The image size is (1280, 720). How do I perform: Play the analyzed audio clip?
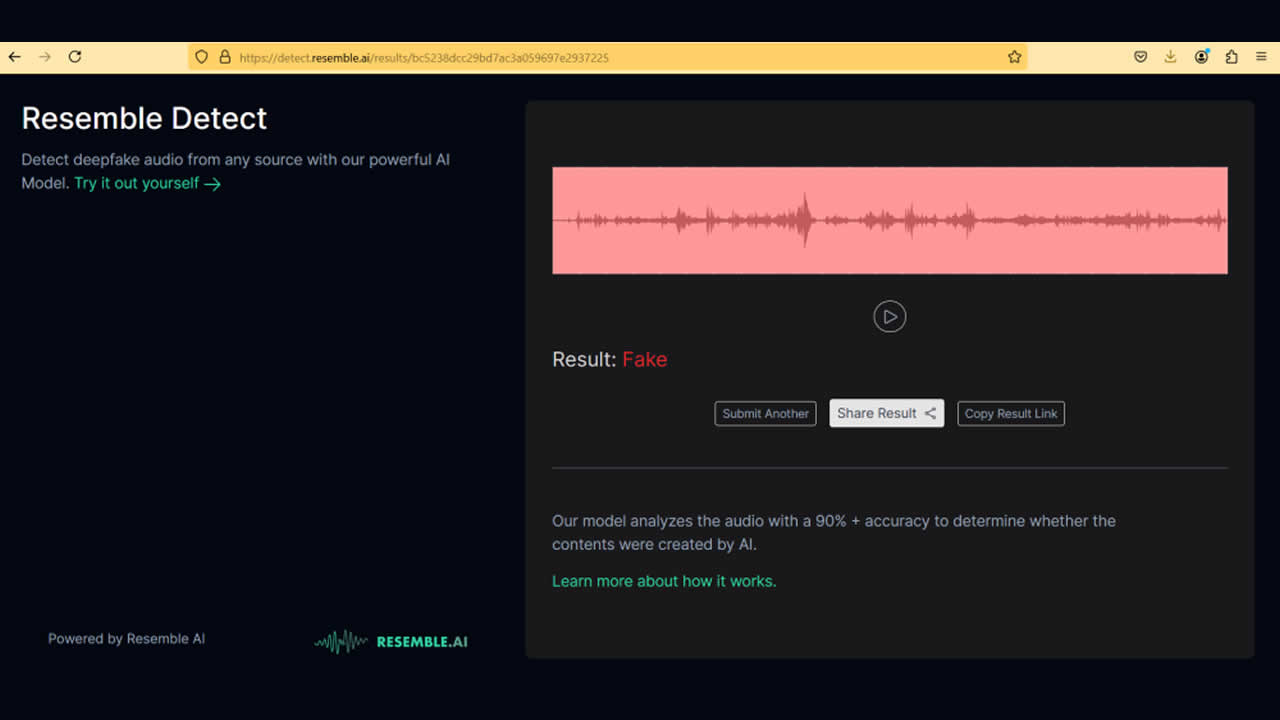889,316
